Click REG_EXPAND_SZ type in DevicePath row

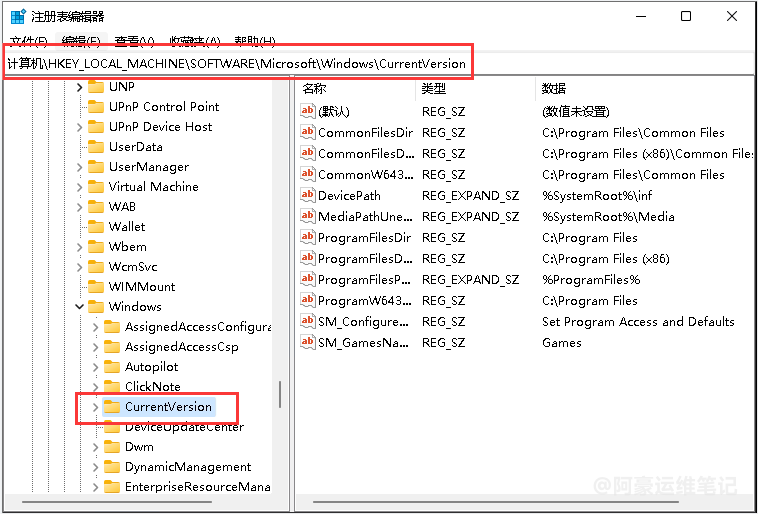pyautogui.click(x=470, y=196)
